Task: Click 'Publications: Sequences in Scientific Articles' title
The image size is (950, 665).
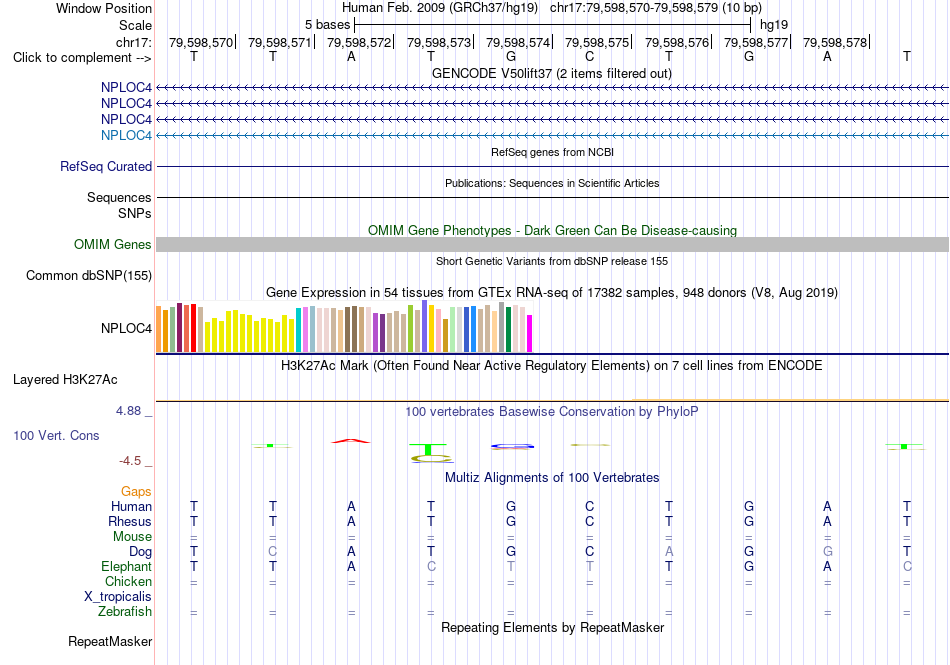Action: coord(552,183)
